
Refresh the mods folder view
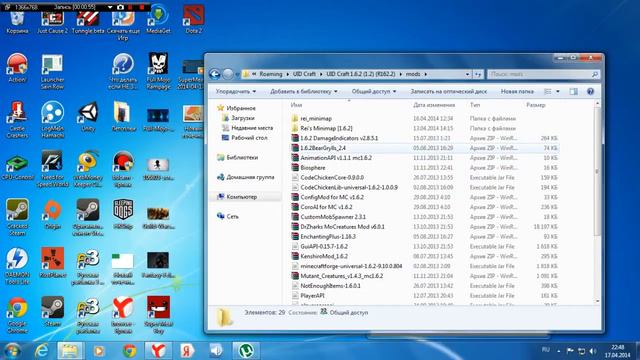click(x=478, y=74)
